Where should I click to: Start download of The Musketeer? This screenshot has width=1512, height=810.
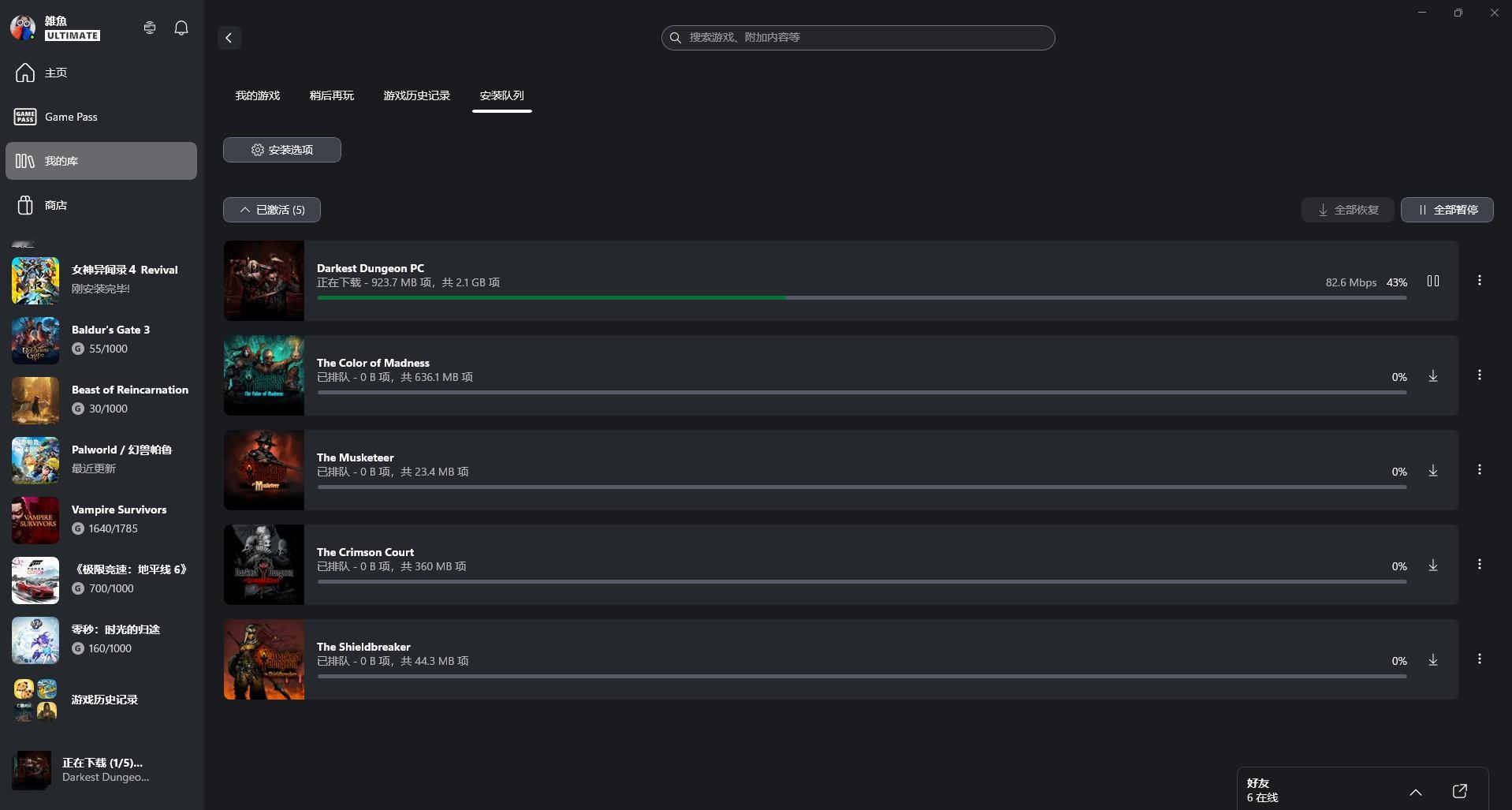1433,470
